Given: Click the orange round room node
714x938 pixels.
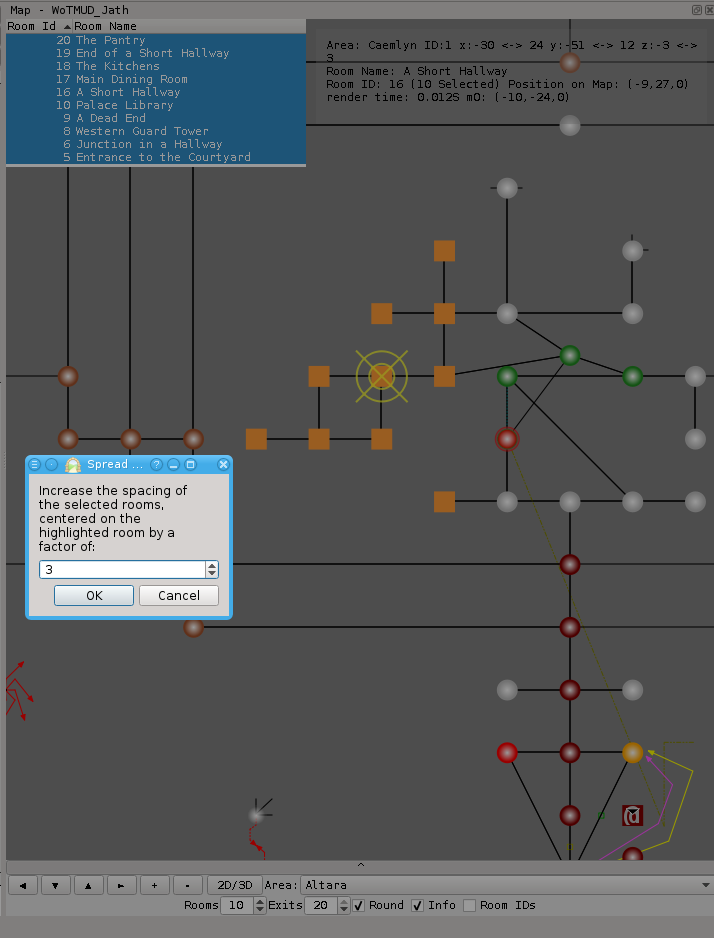Looking at the screenshot, I should pos(633,753).
